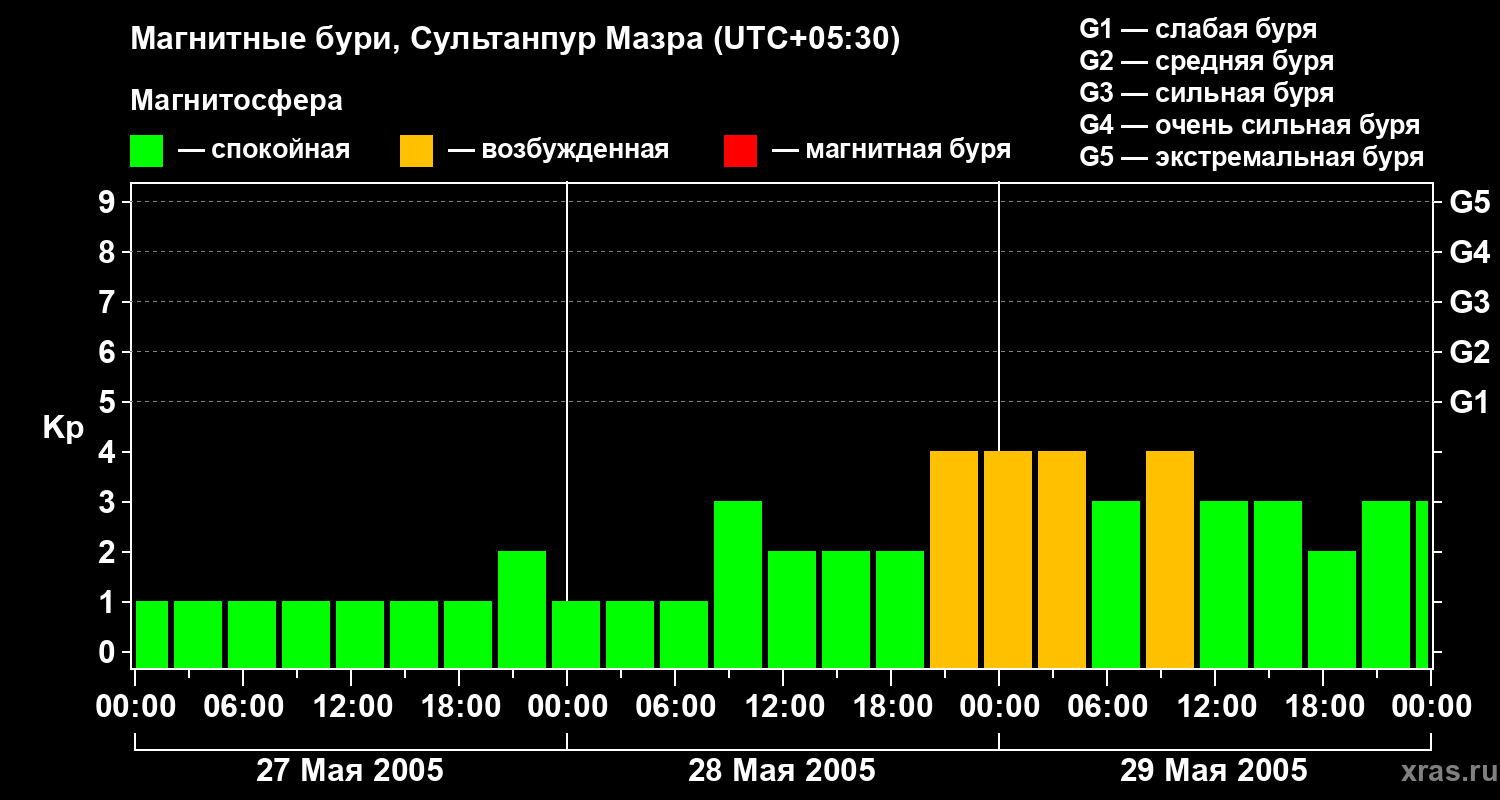Screen dimensions: 1500x800
Task: Click the 'Kp' axis title
Action: [63, 428]
